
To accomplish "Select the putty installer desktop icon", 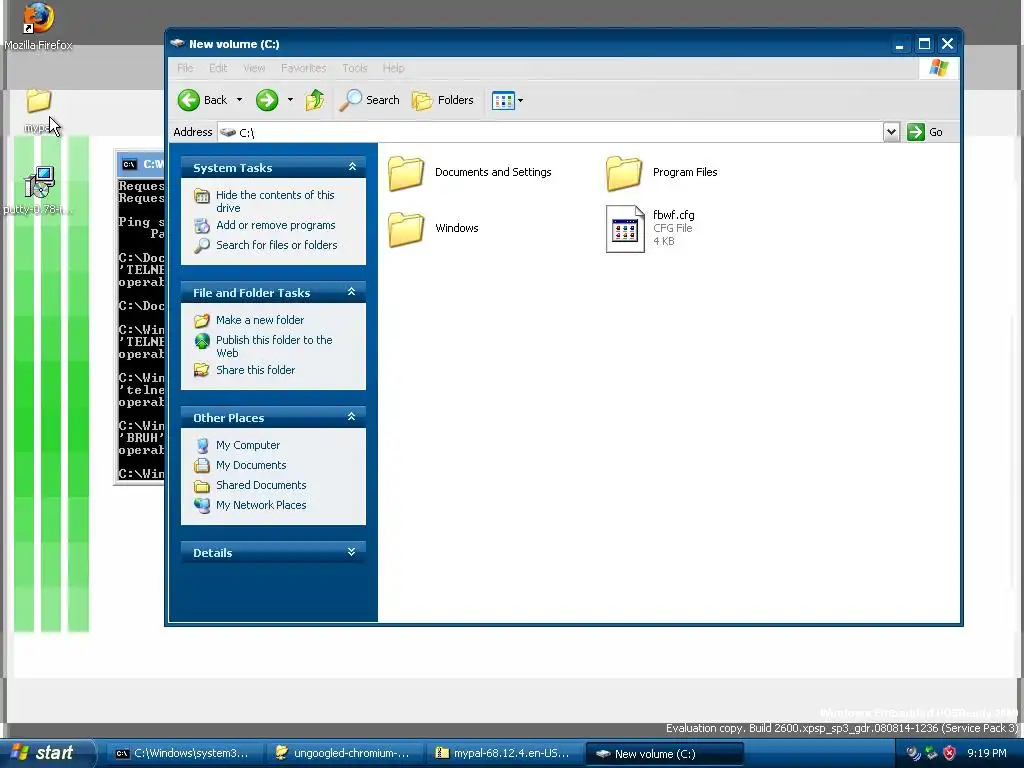I will [38, 190].
